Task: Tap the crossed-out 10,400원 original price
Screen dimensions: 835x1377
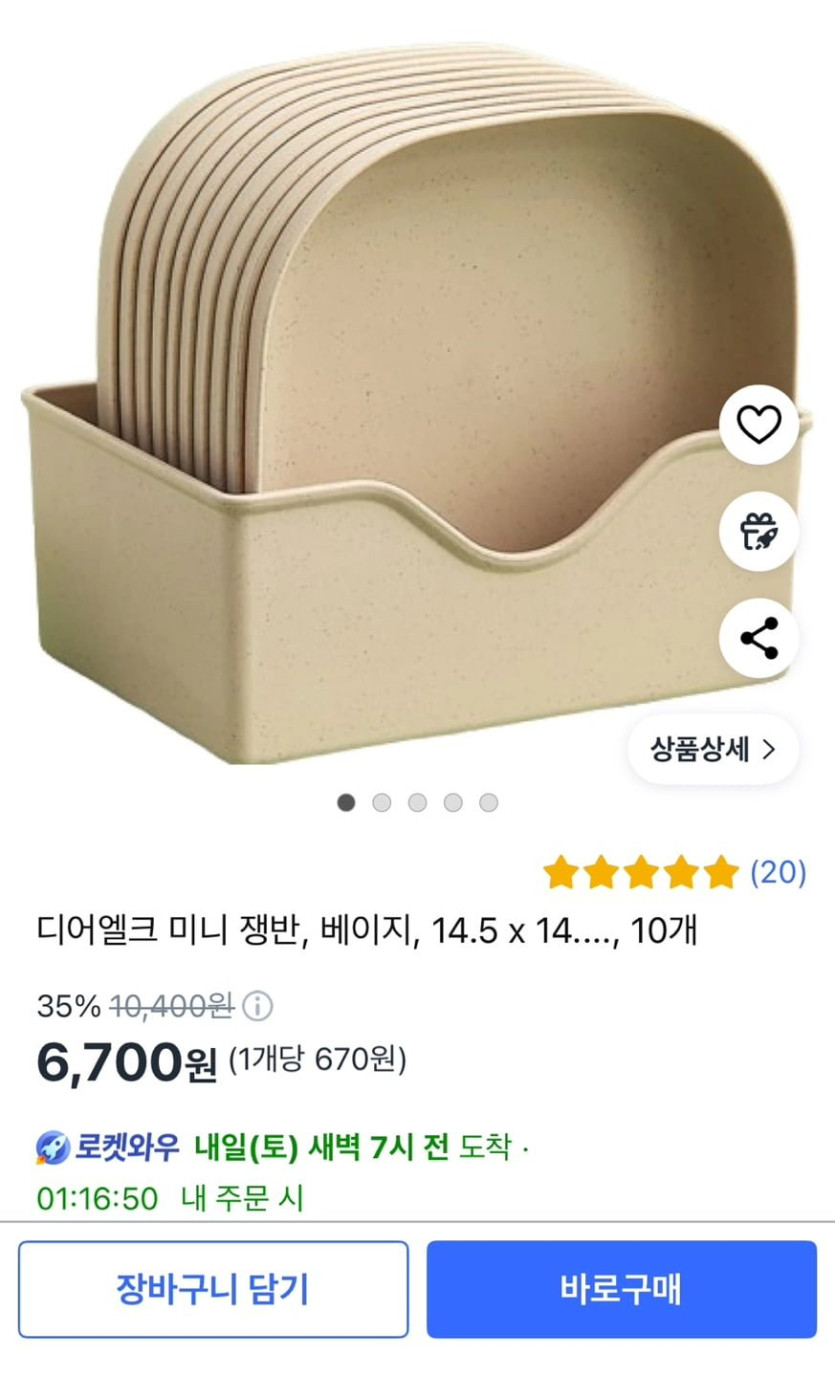Action: [x=171, y=1005]
